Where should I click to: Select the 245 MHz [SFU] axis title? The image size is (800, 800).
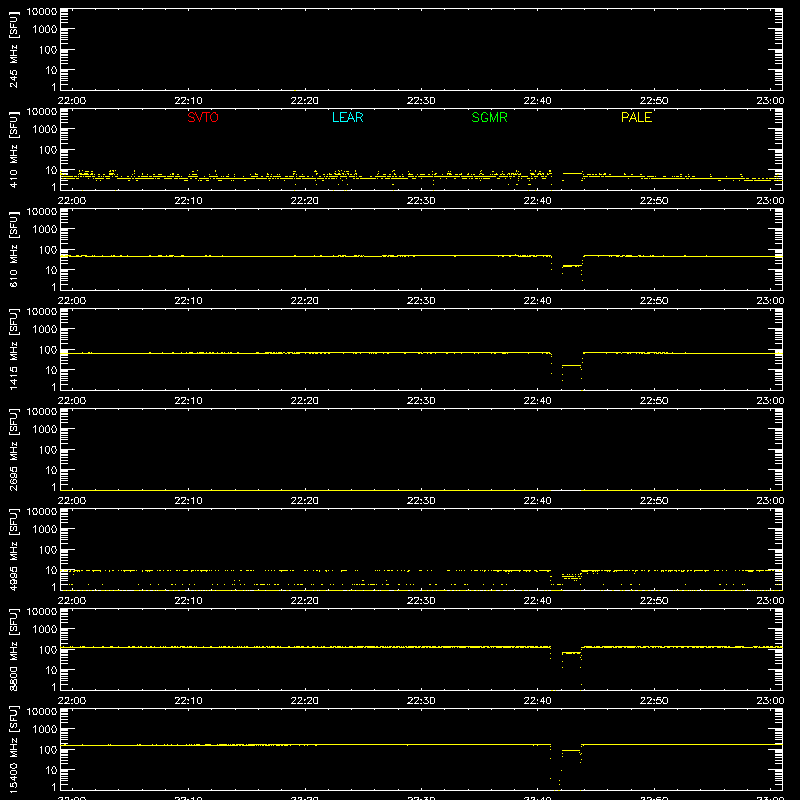pyautogui.click(x=14, y=49)
